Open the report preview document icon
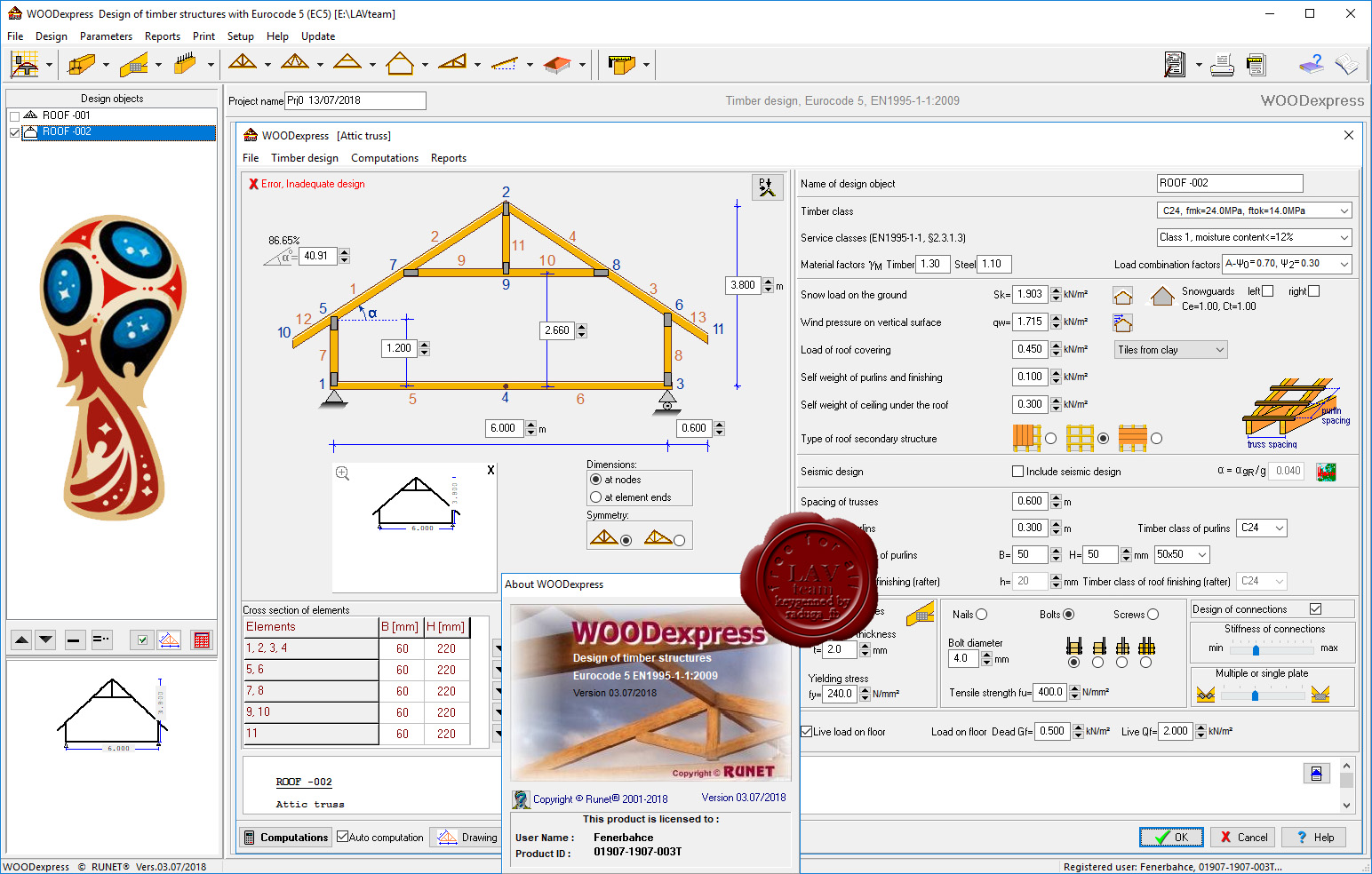Screen dimensions: 1372x874 pyautogui.click(x=1175, y=64)
